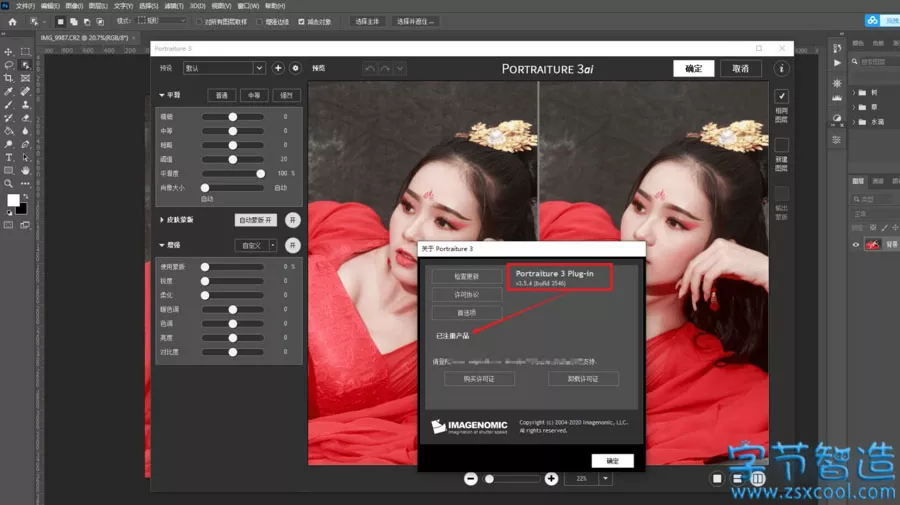Switch to vertical side-by-side preview icon
The height and width of the screenshot is (505, 900).
(758, 479)
